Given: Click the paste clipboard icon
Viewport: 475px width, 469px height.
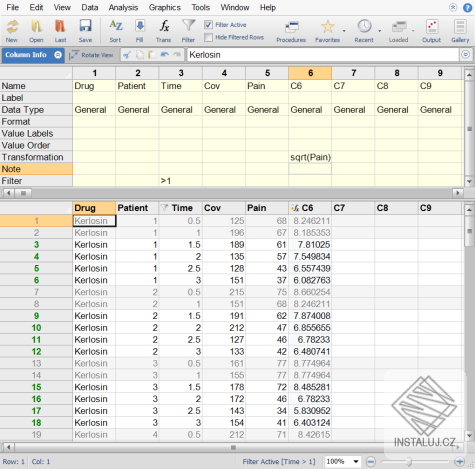Looking at the screenshot, I should tap(152, 55).
